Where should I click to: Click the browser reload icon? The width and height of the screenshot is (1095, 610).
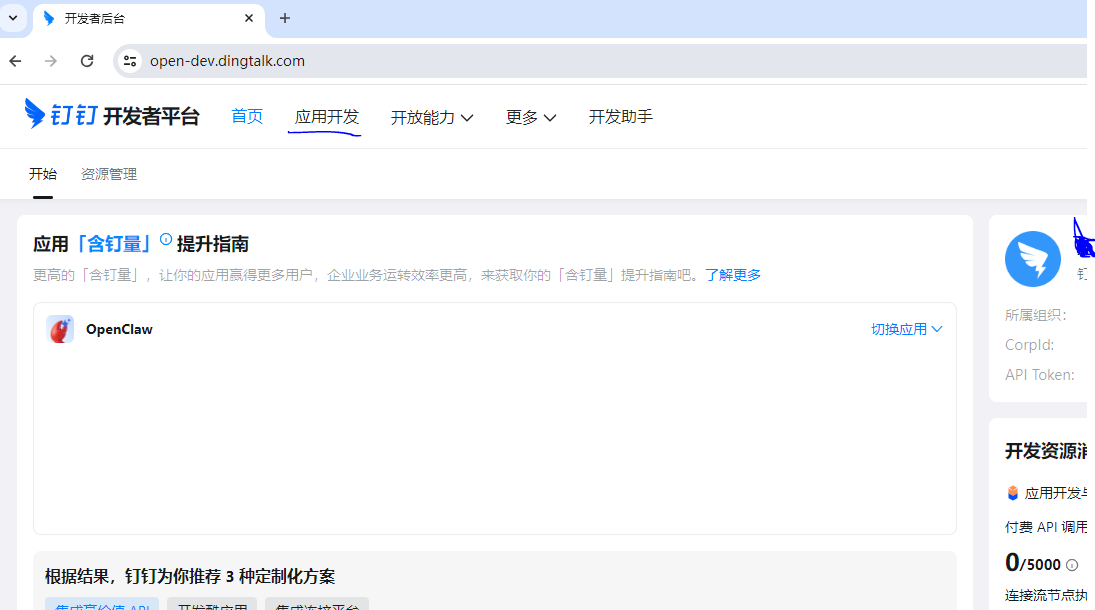pos(87,60)
